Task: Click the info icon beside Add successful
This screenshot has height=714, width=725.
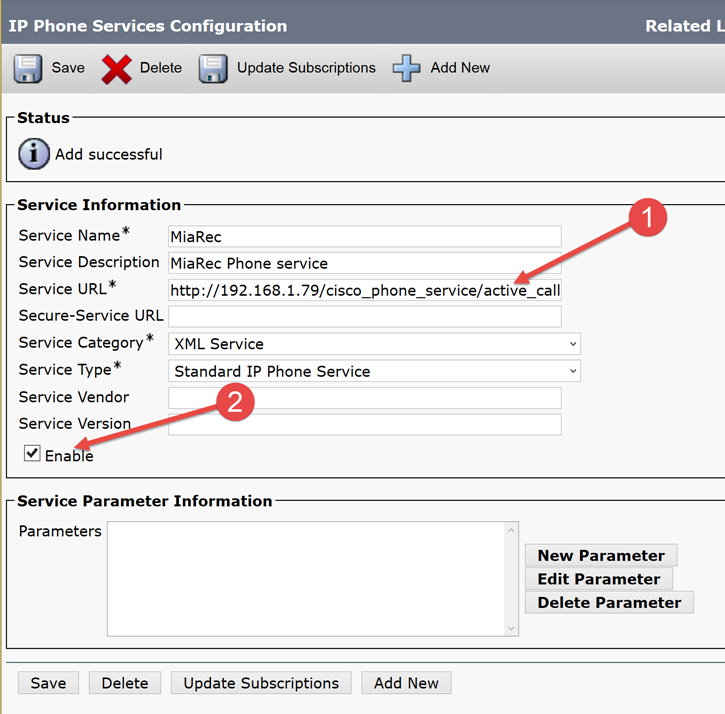Action: pos(34,154)
